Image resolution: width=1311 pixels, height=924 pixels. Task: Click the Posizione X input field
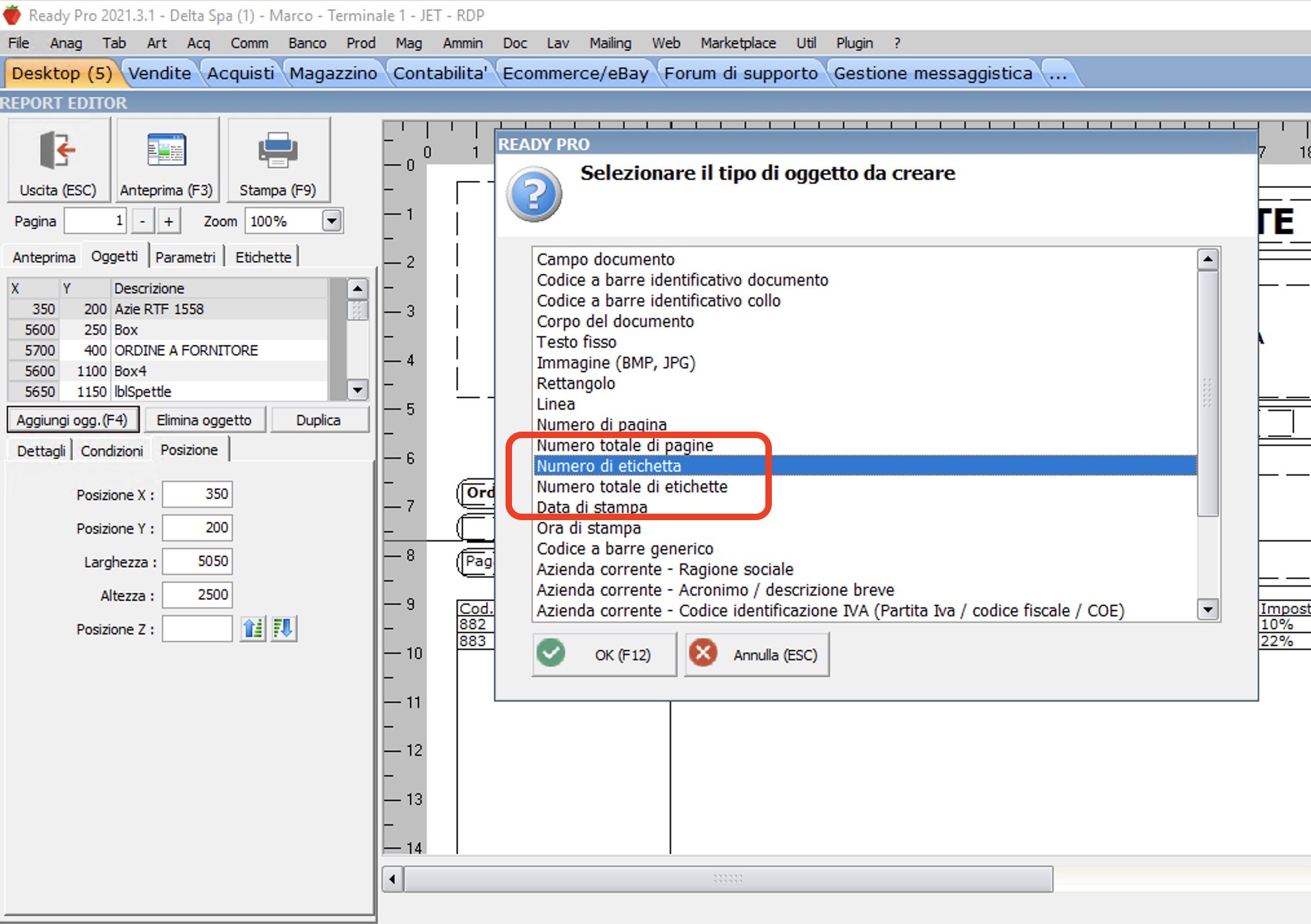(197, 494)
